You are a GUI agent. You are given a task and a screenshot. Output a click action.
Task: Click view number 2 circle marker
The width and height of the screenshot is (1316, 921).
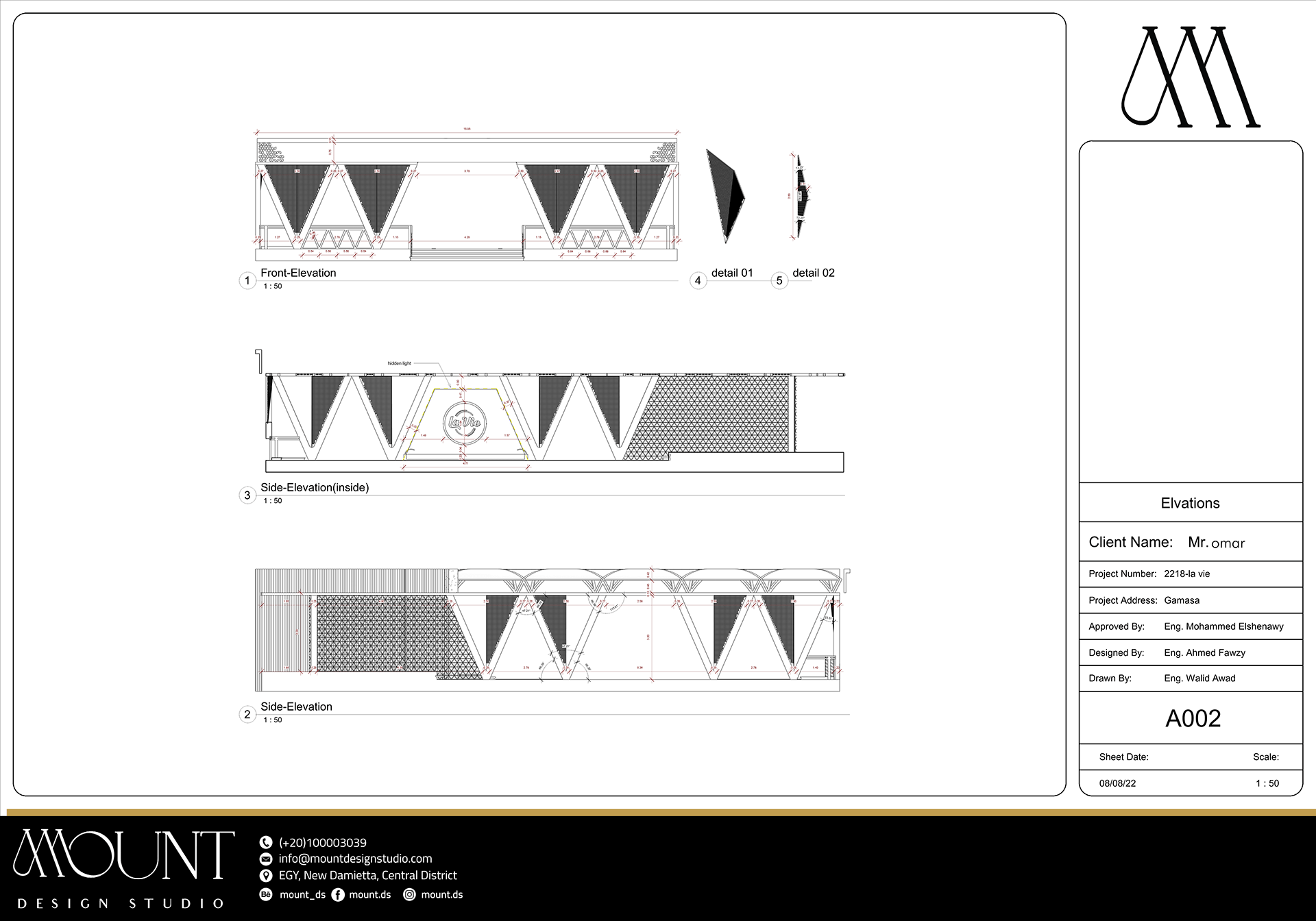point(247,714)
